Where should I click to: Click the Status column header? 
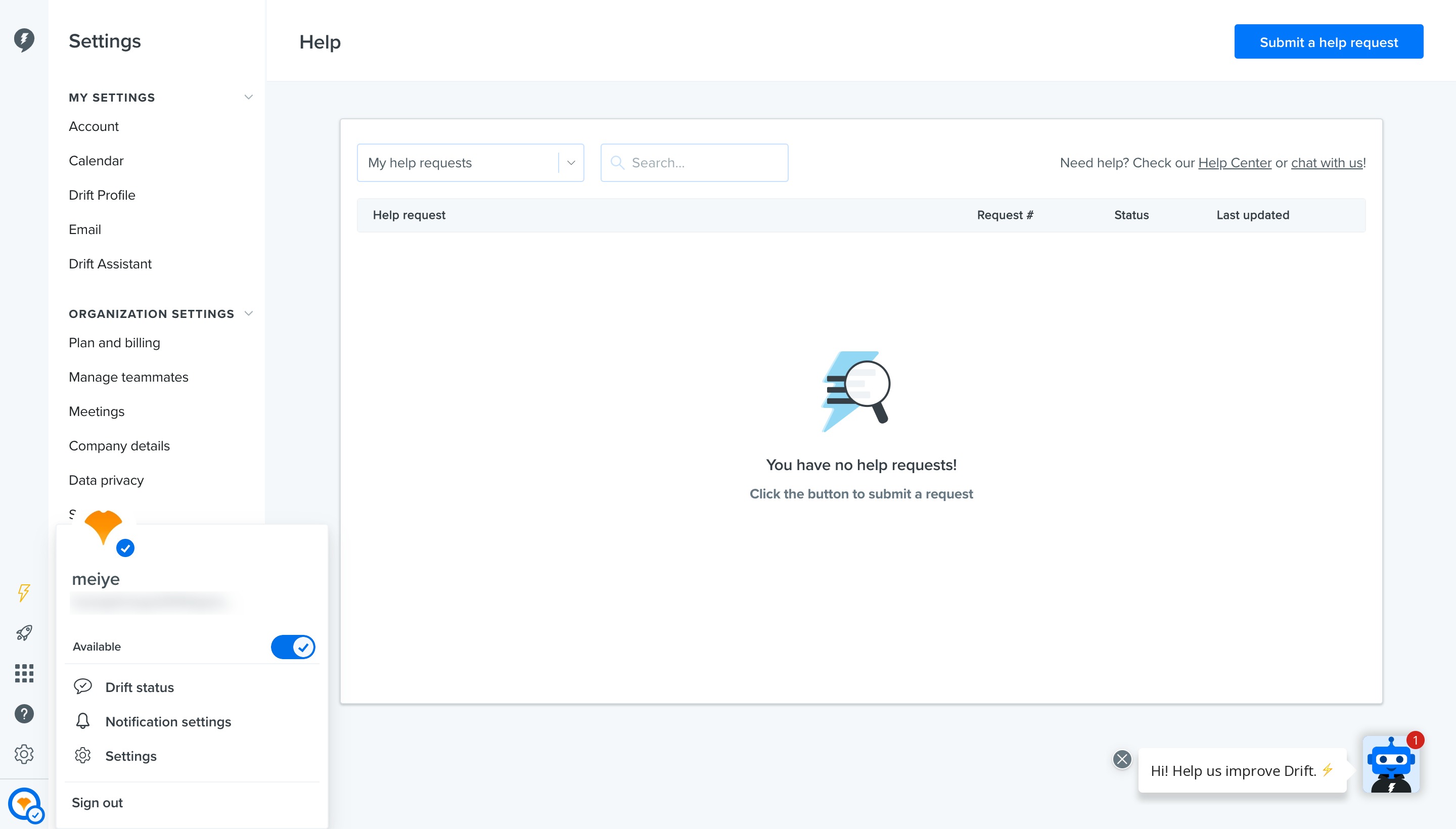pyautogui.click(x=1131, y=215)
